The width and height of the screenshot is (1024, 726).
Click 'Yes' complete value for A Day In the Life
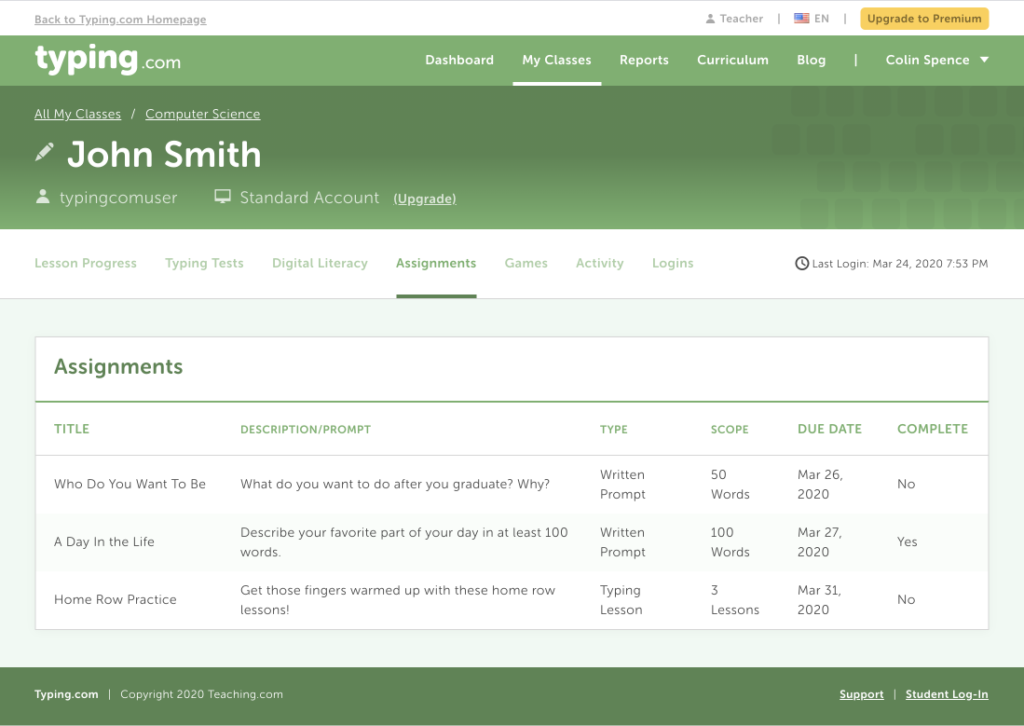[x=907, y=541]
